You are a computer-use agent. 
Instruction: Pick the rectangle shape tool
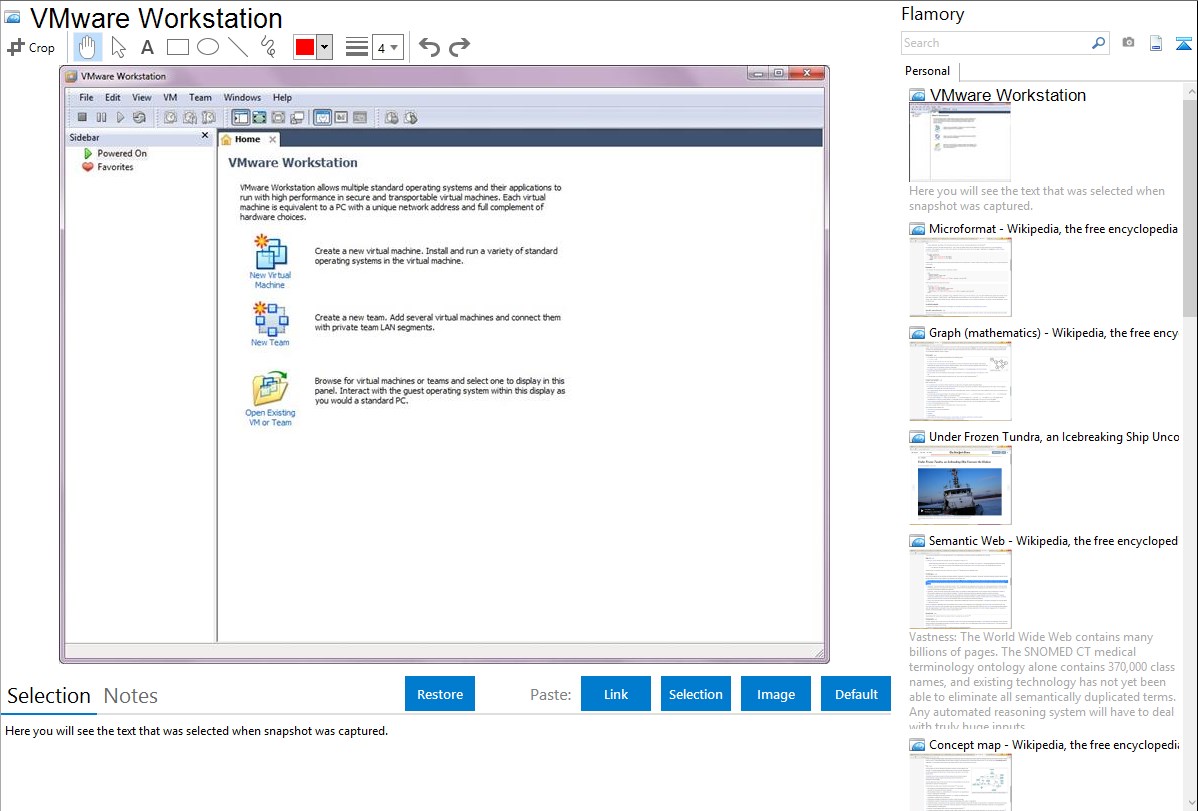[177, 47]
